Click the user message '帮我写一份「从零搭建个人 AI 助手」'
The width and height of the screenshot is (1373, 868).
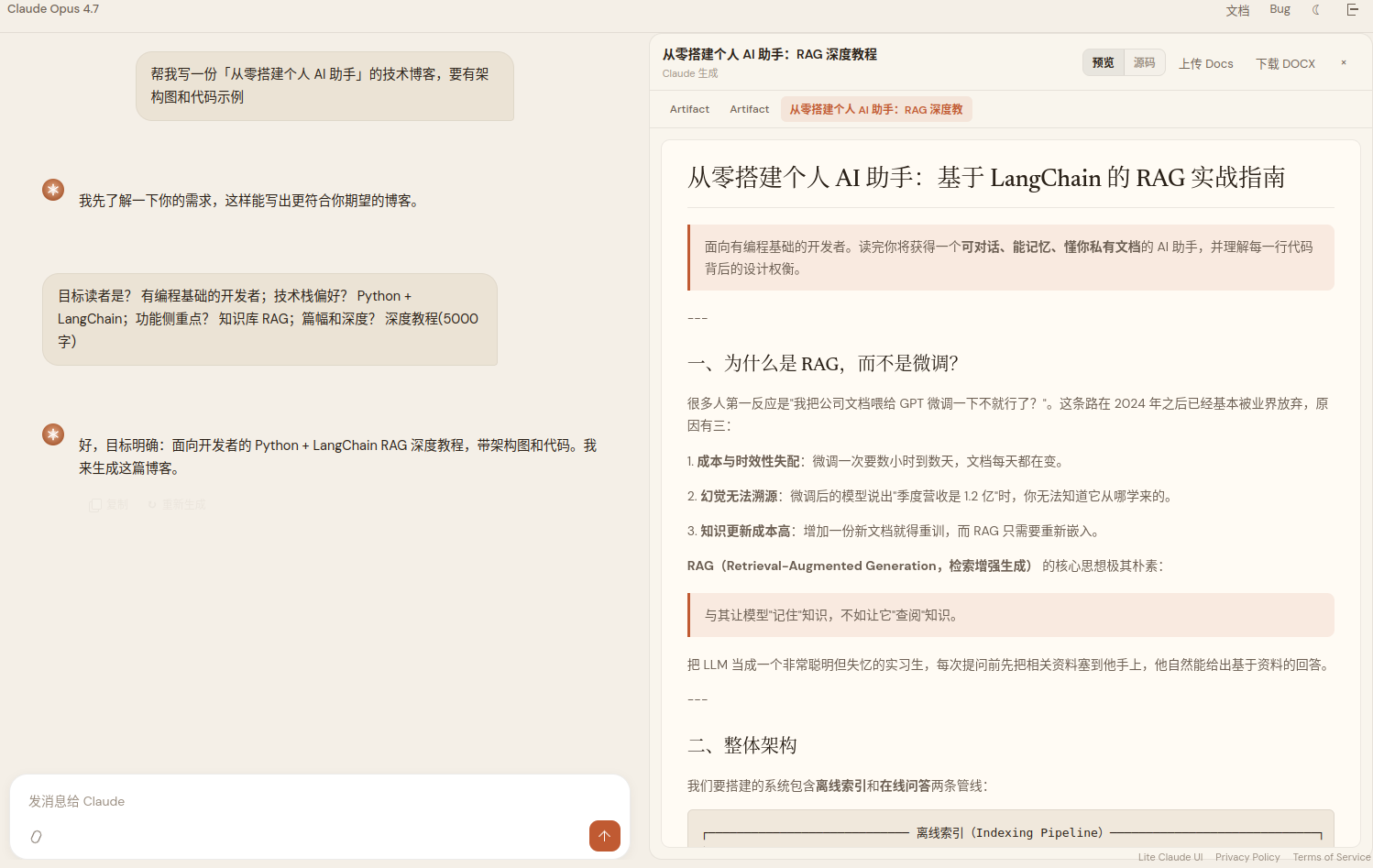click(324, 86)
